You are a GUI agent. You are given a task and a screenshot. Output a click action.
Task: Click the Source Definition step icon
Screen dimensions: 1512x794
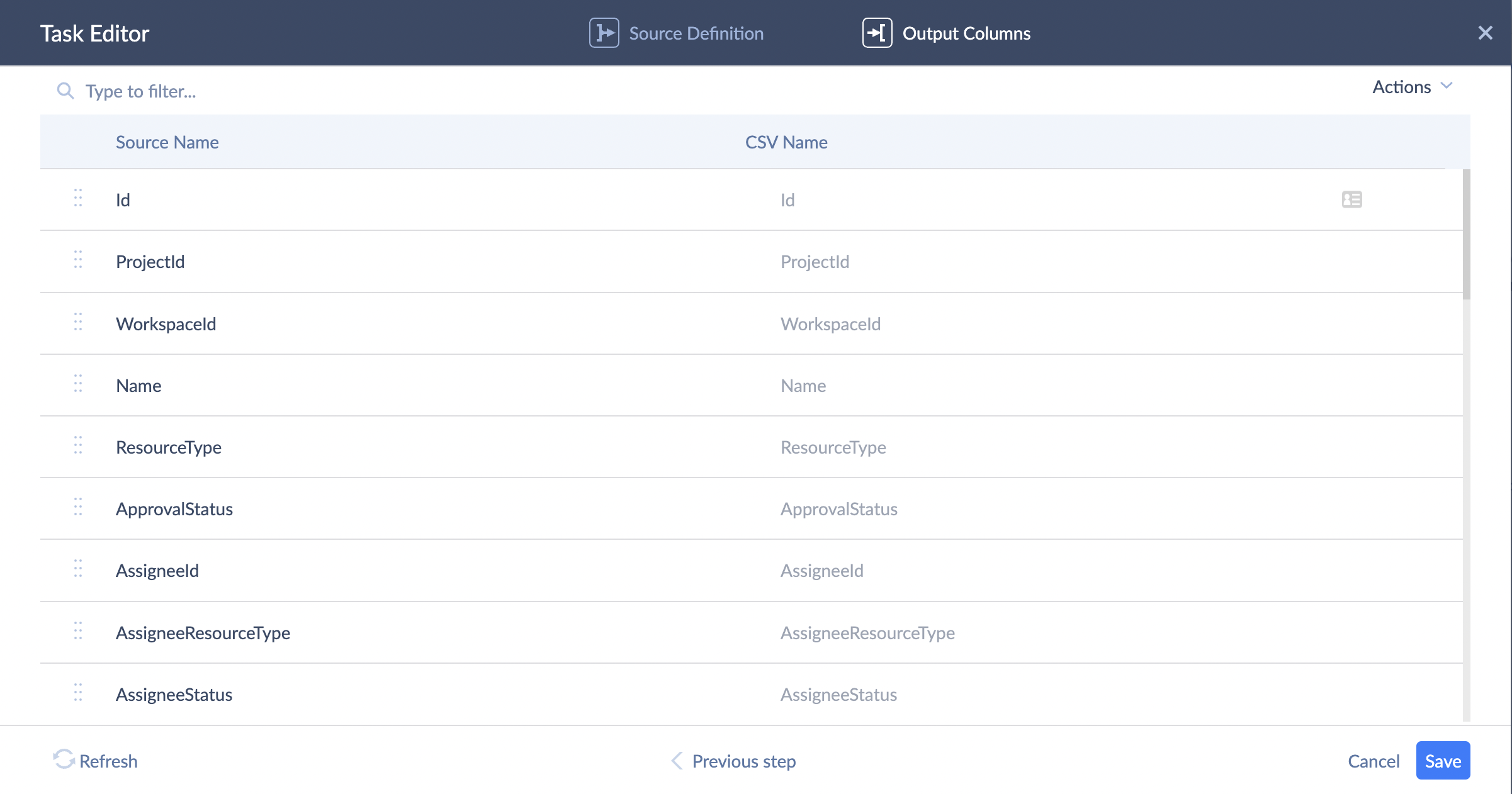click(x=604, y=33)
